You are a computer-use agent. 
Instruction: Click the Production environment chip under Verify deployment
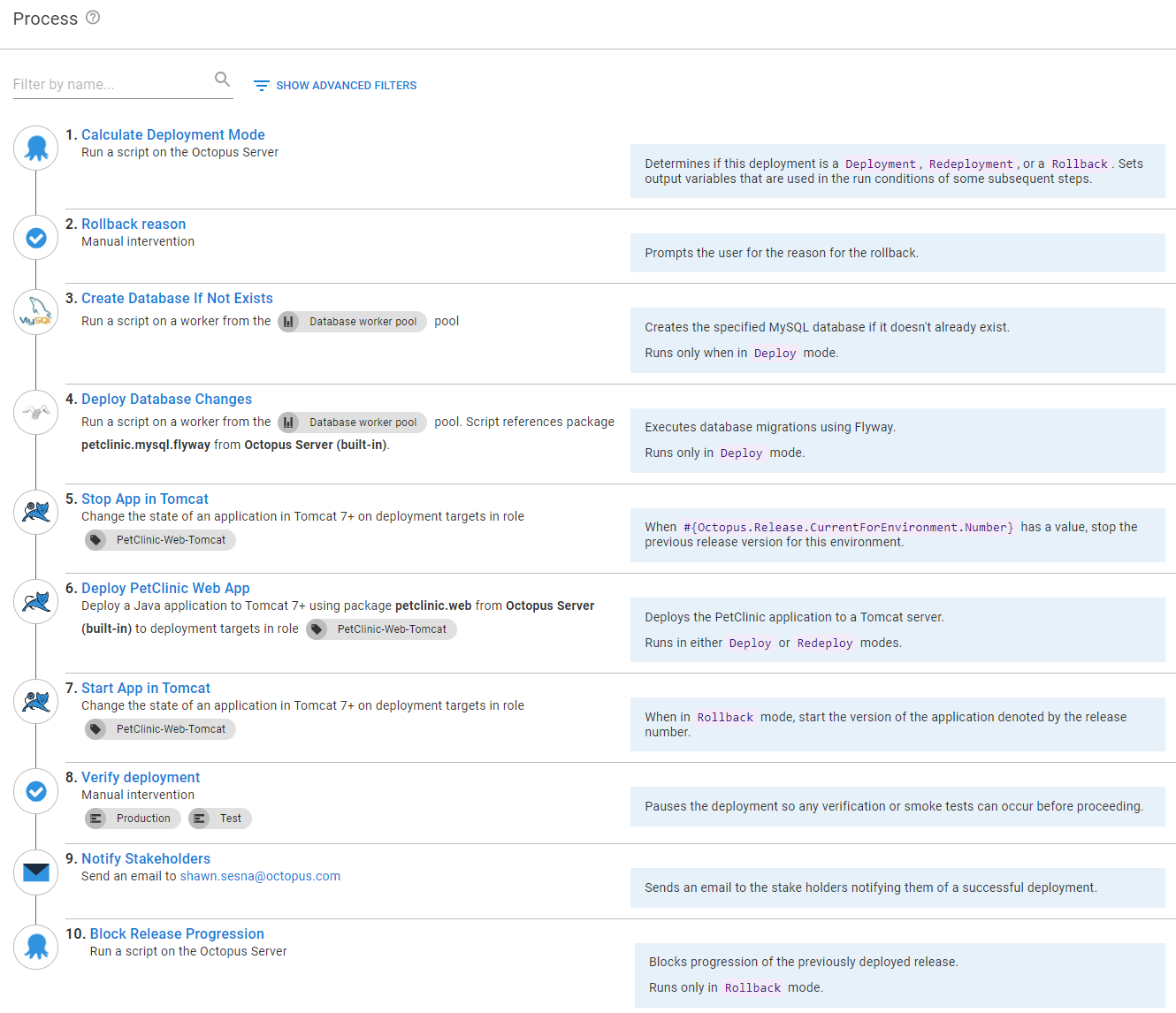(132, 818)
